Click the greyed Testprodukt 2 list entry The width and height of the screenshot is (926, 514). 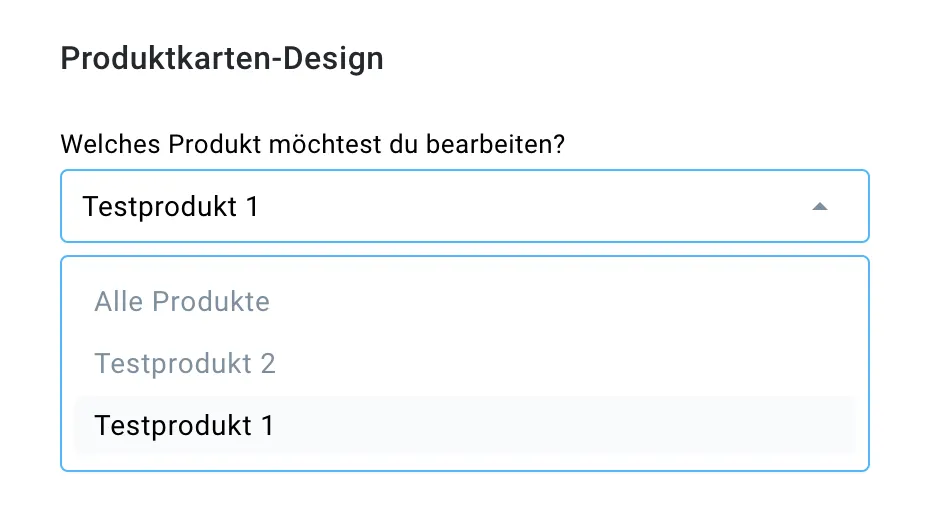[x=464, y=363]
